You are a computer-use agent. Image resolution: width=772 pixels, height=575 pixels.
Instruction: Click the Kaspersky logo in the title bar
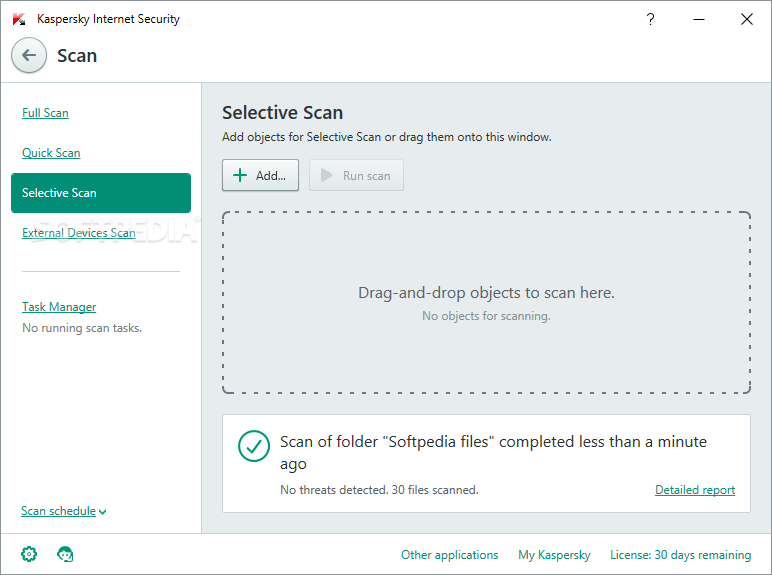19,19
